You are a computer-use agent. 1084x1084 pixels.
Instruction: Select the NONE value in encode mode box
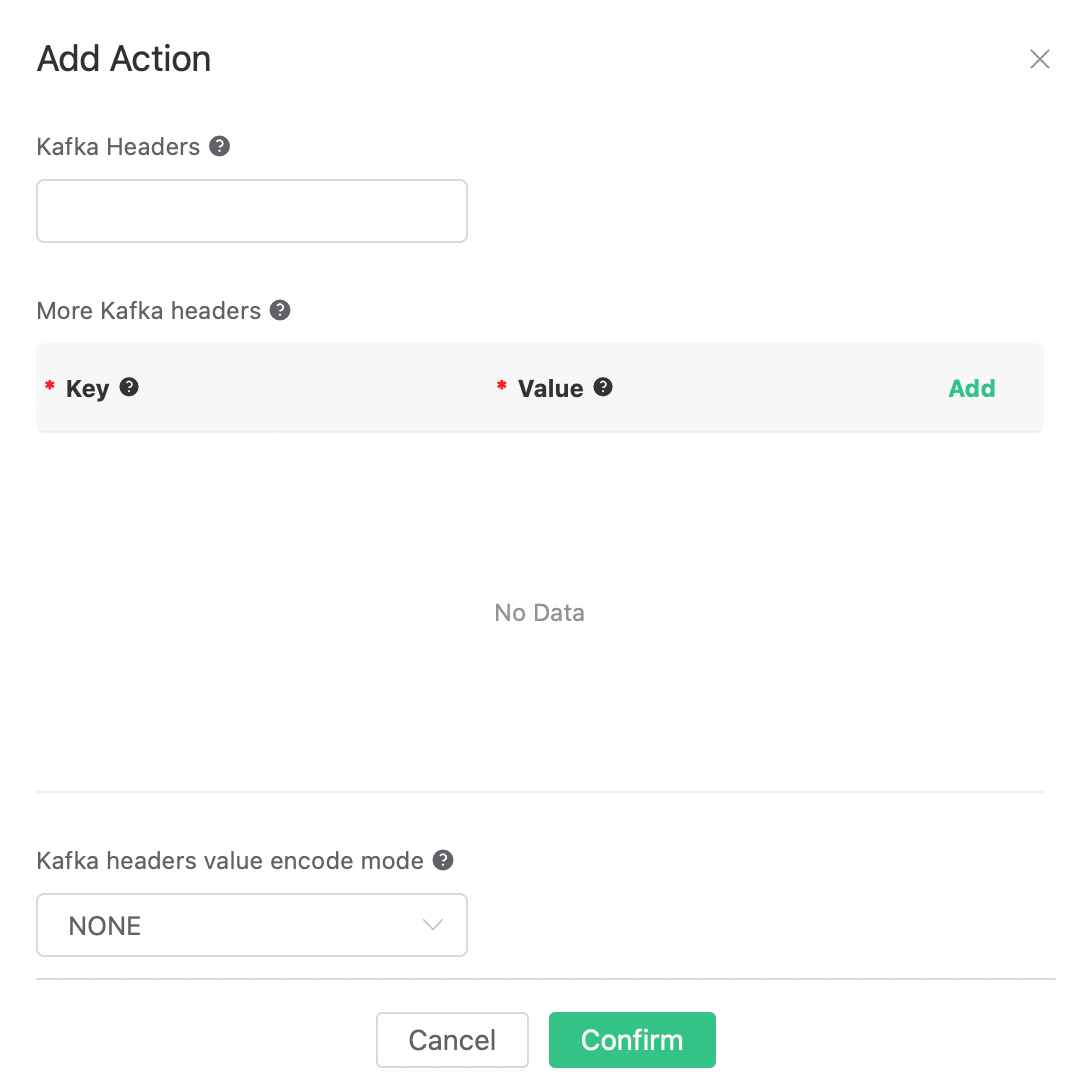pyautogui.click(x=105, y=926)
